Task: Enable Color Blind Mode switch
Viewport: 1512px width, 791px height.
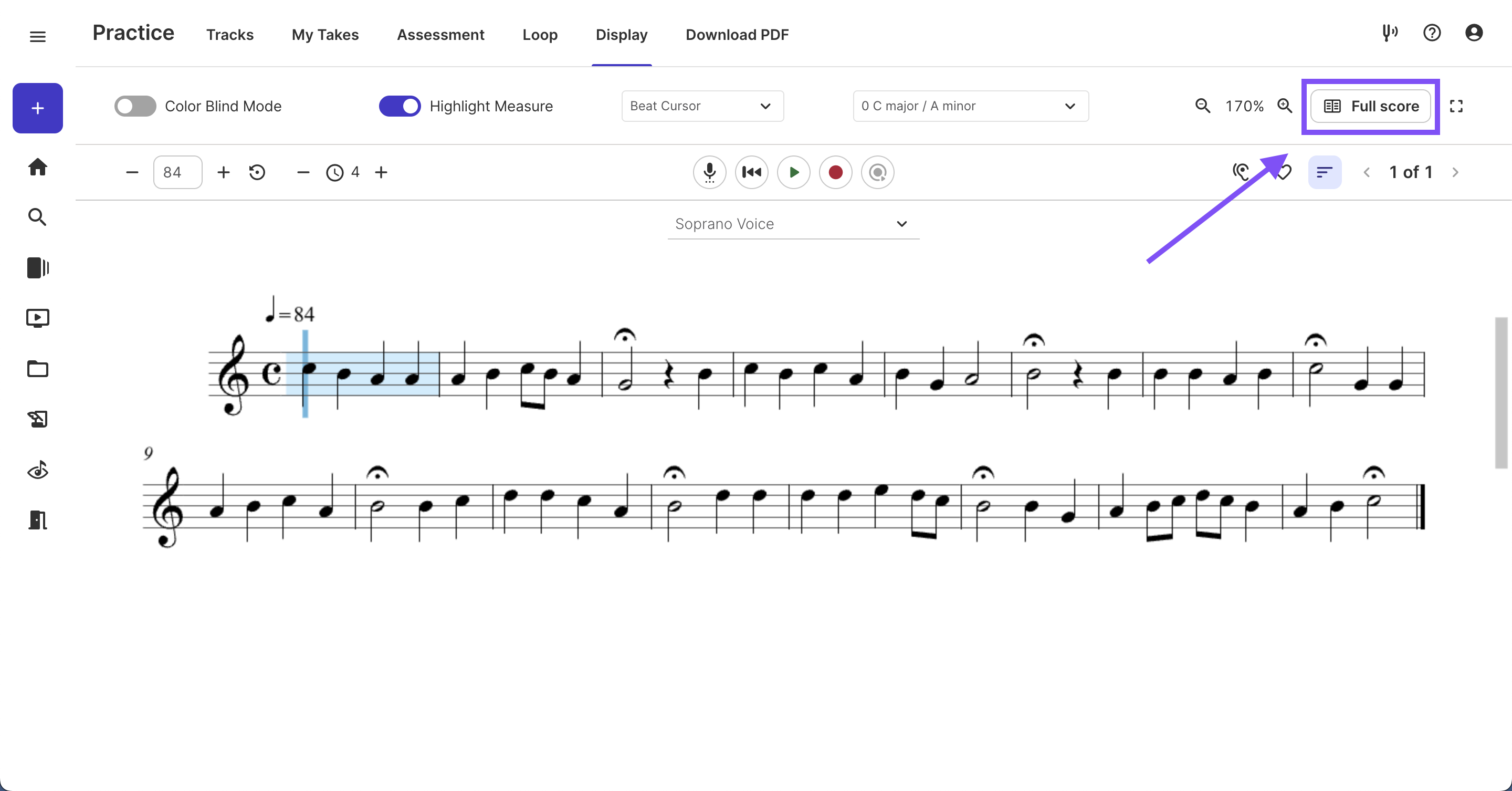Action: click(135, 106)
